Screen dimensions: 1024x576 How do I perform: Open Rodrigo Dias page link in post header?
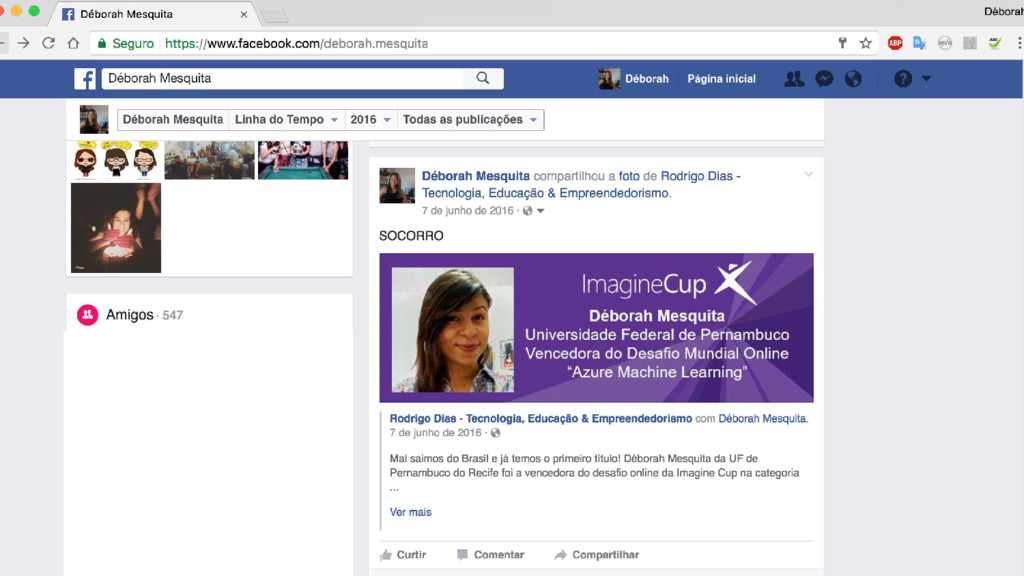(581, 184)
